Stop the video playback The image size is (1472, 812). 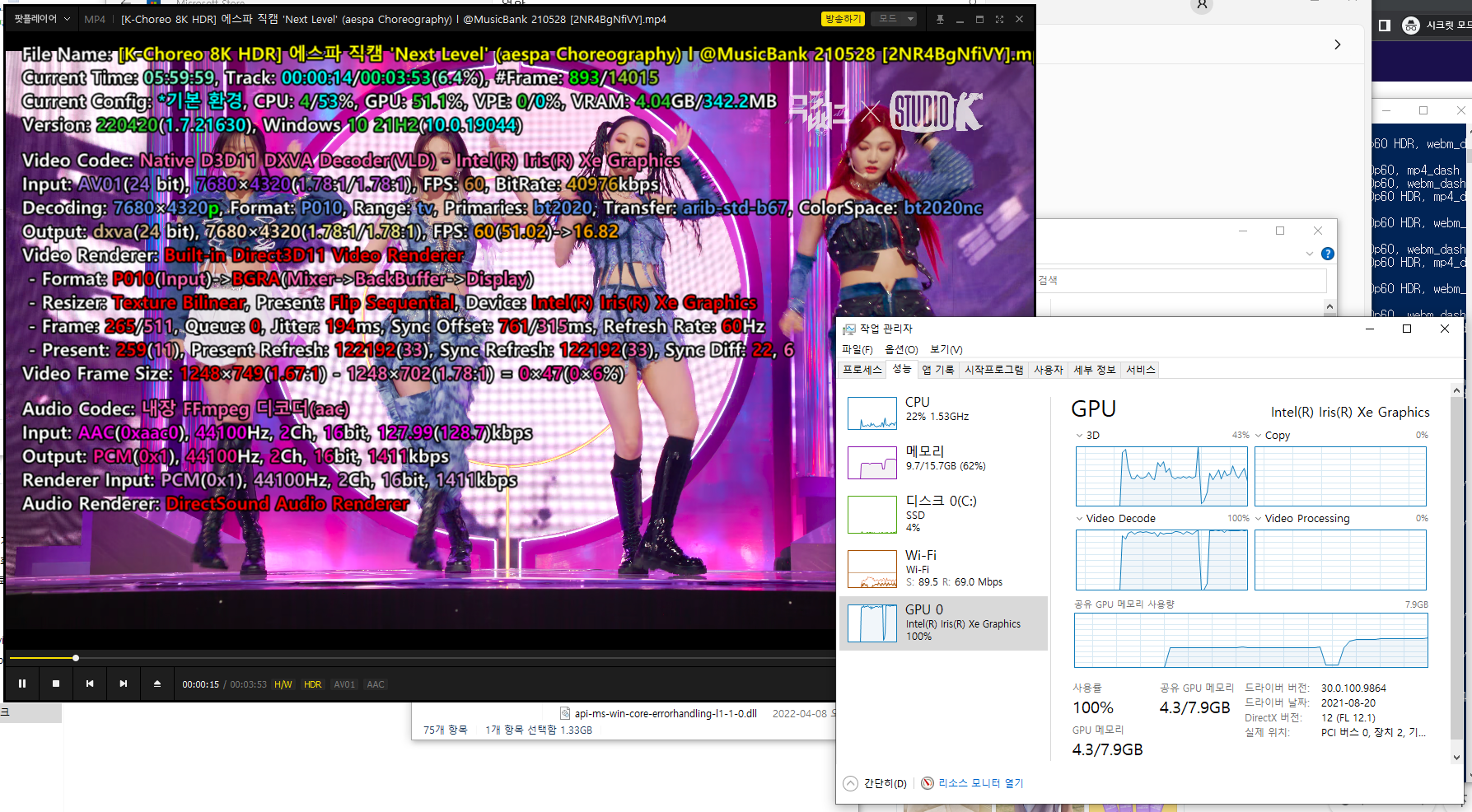pos(56,684)
